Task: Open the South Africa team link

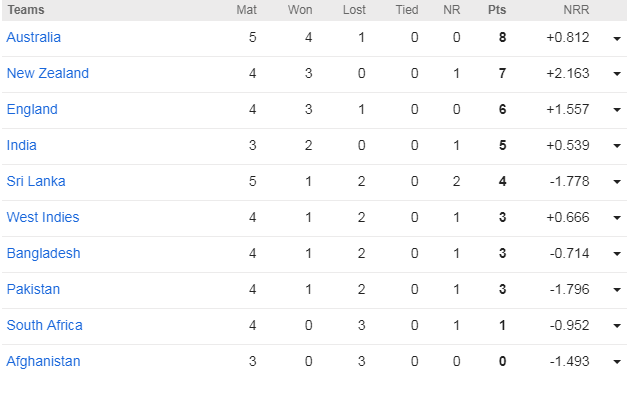Action: tap(45, 325)
